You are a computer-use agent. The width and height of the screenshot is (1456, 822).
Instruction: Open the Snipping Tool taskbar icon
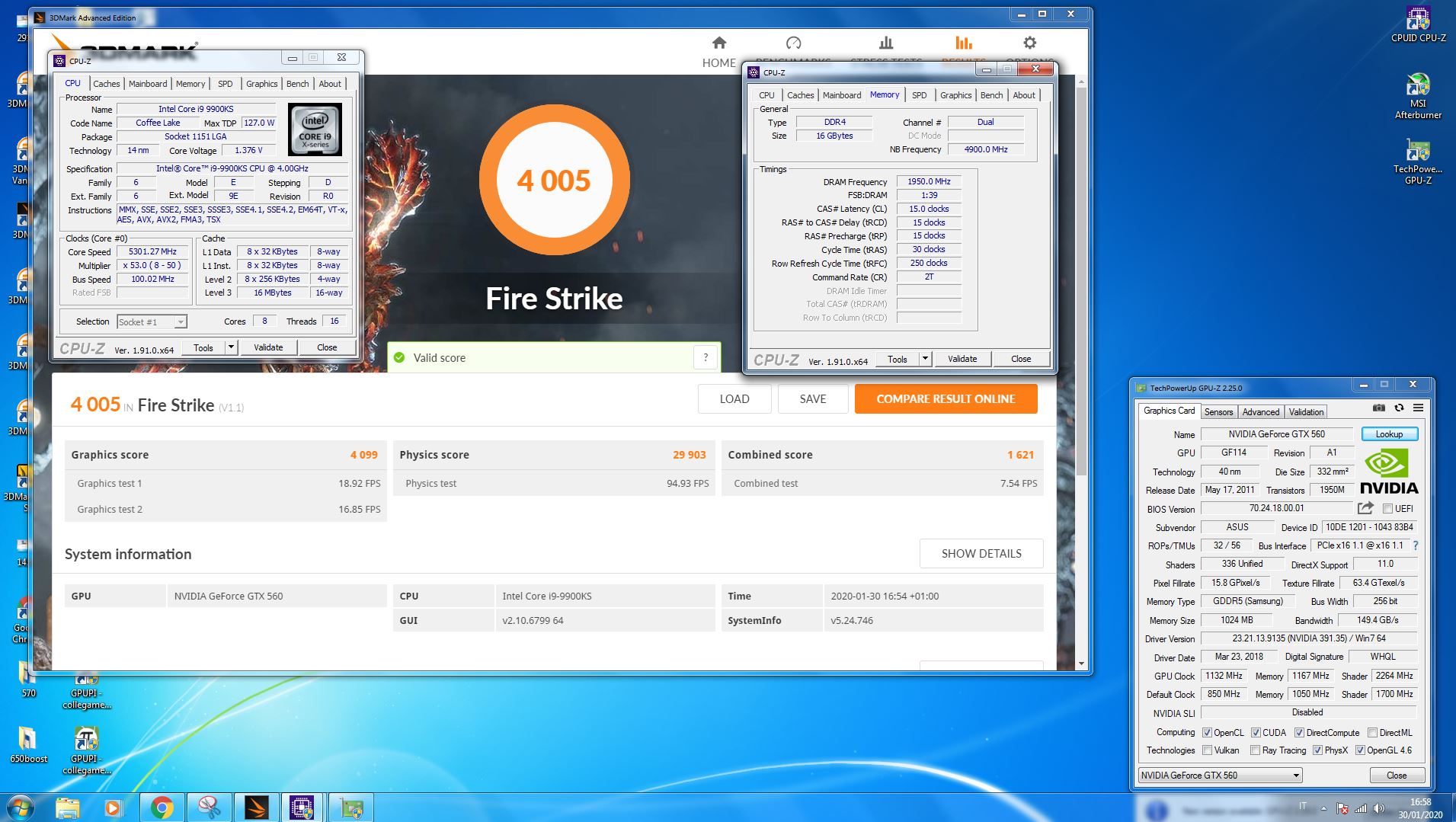point(209,808)
